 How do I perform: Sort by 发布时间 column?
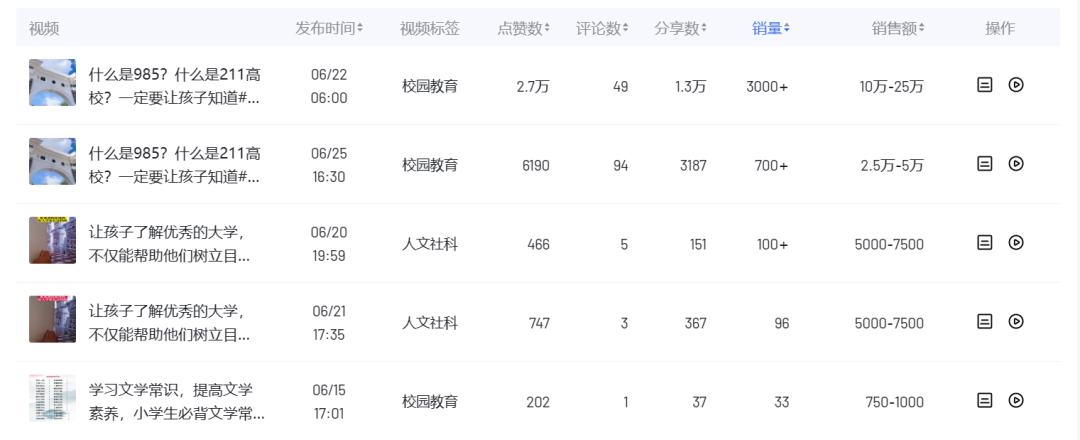point(329,28)
